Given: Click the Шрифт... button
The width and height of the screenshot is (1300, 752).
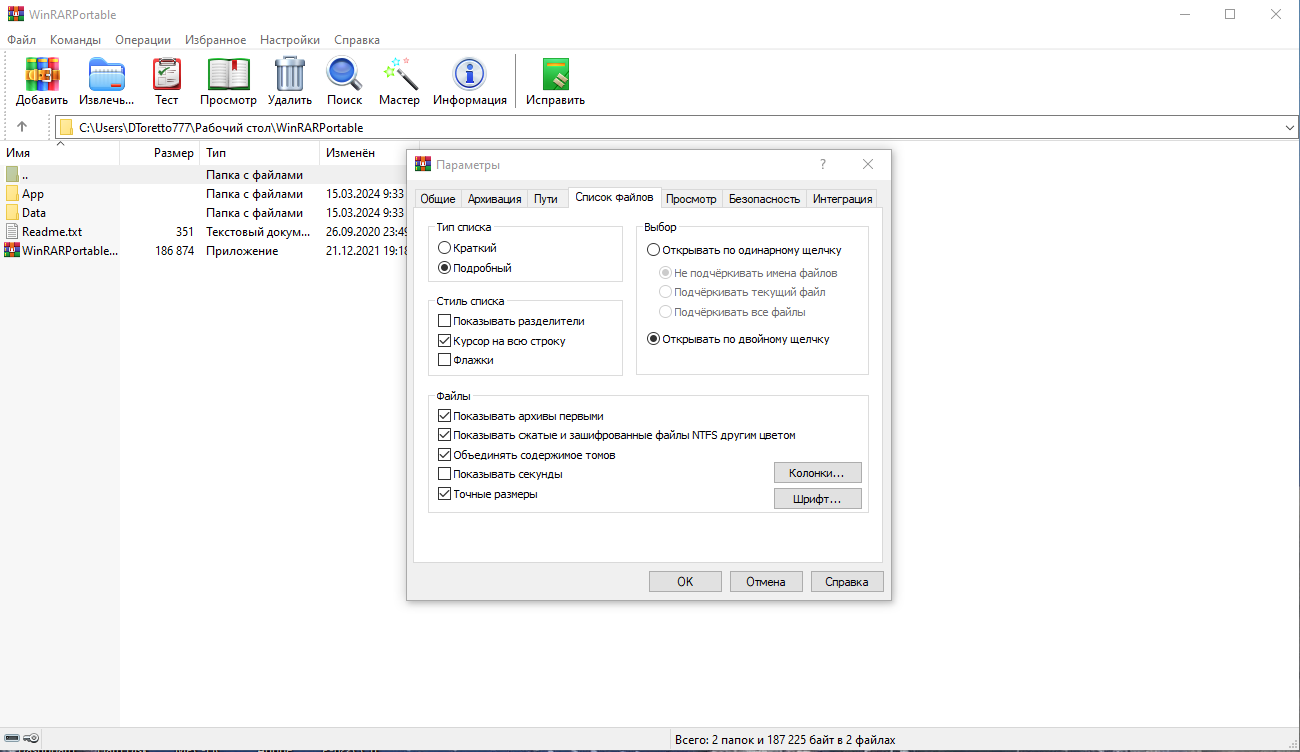Looking at the screenshot, I should pyautogui.click(x=818, y=498).
